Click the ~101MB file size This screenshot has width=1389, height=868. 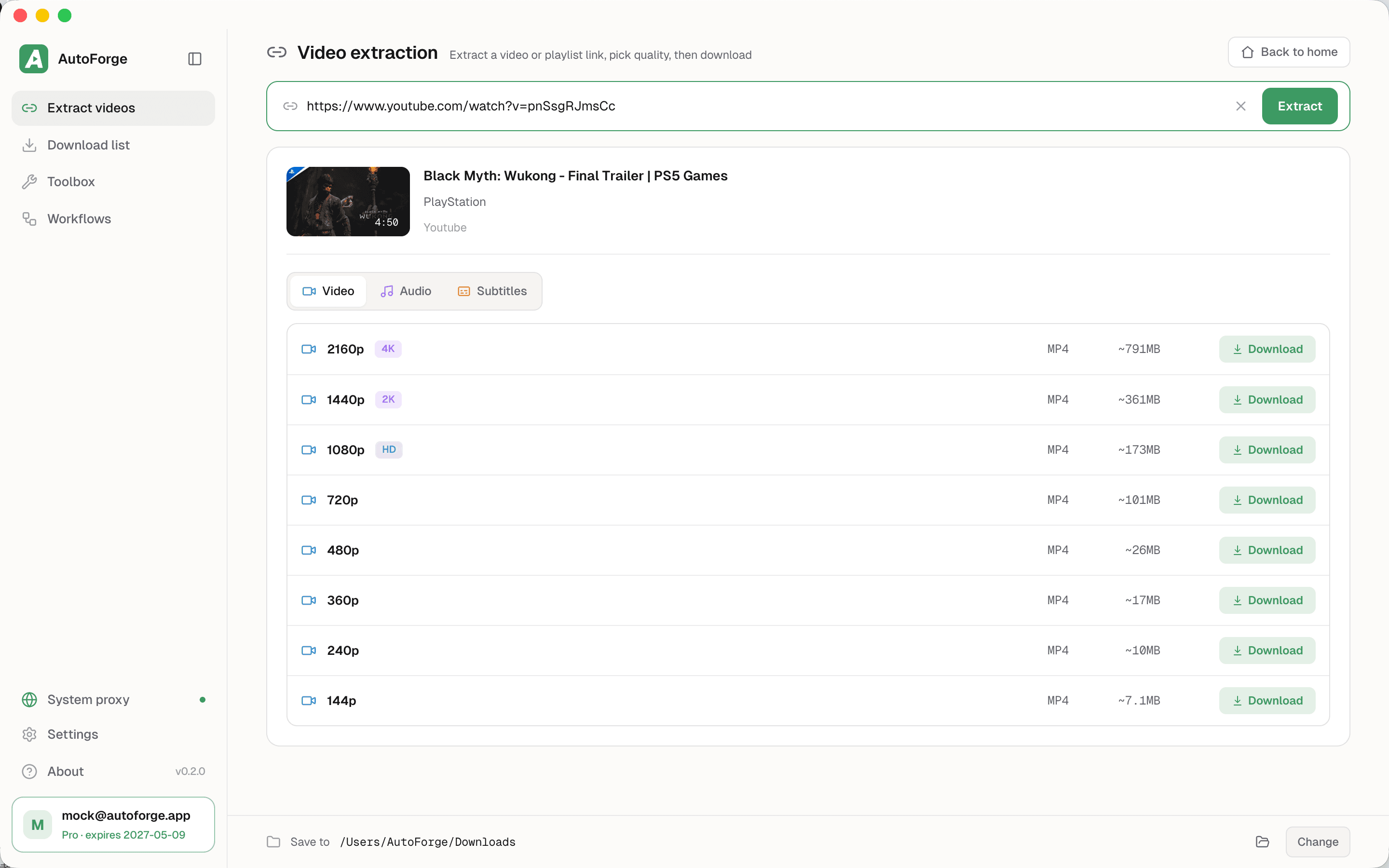1139,500
